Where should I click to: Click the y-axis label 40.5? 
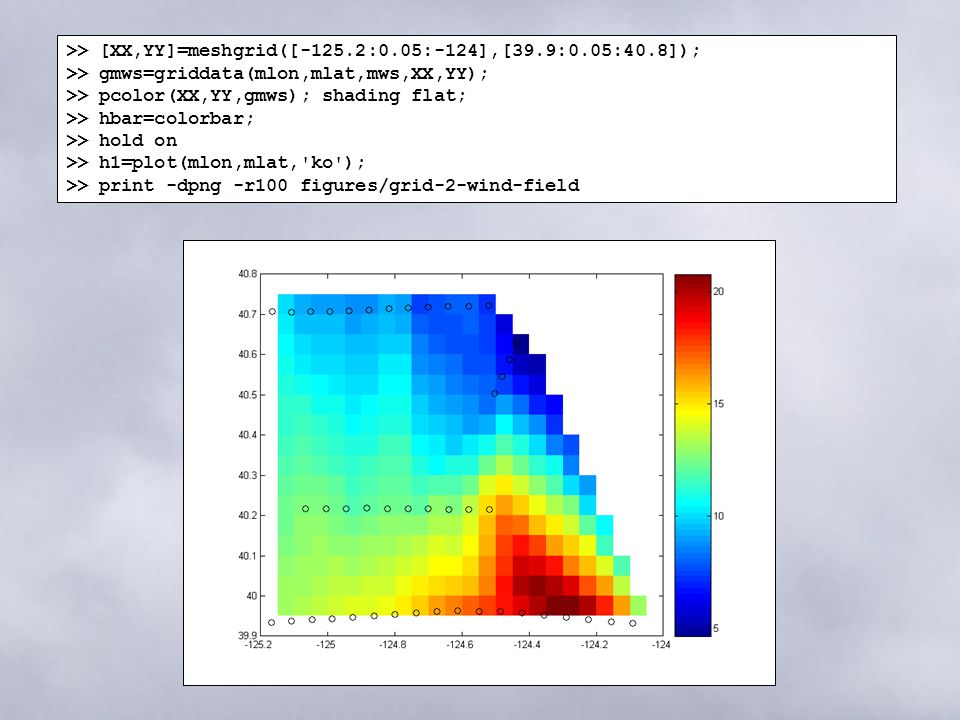coord(247,395)
